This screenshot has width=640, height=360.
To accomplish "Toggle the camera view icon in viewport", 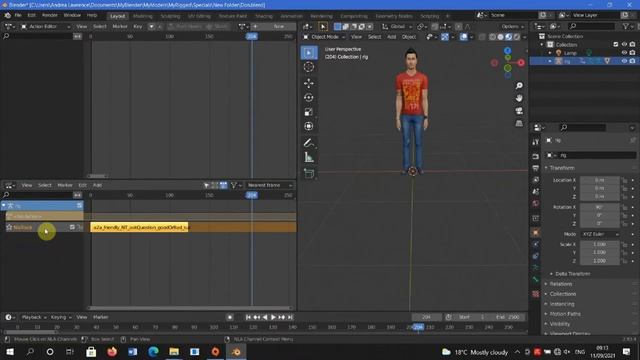I will [519, 111].
